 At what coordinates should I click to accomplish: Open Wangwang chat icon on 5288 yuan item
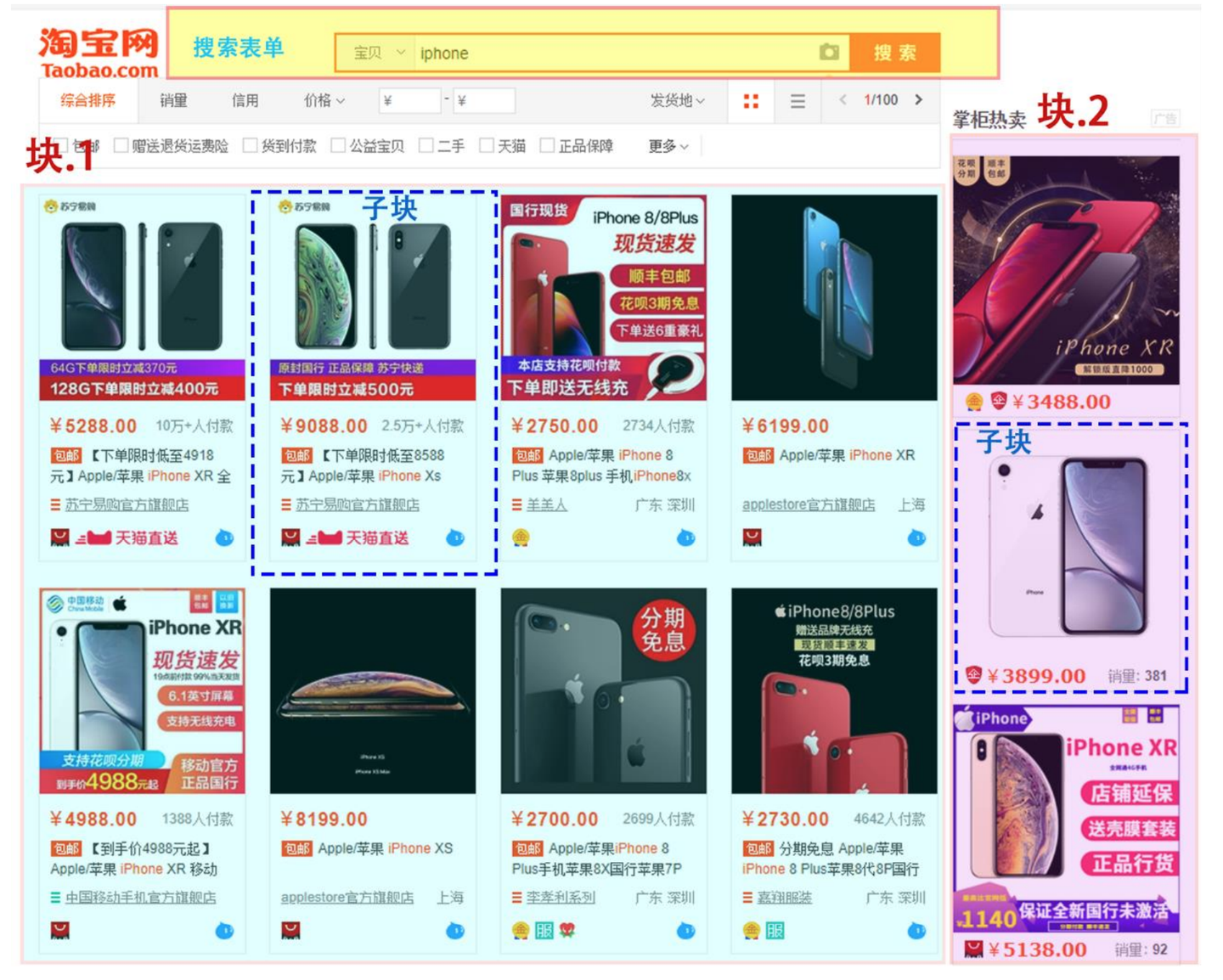pyautogui.click(x=223, y=537)
